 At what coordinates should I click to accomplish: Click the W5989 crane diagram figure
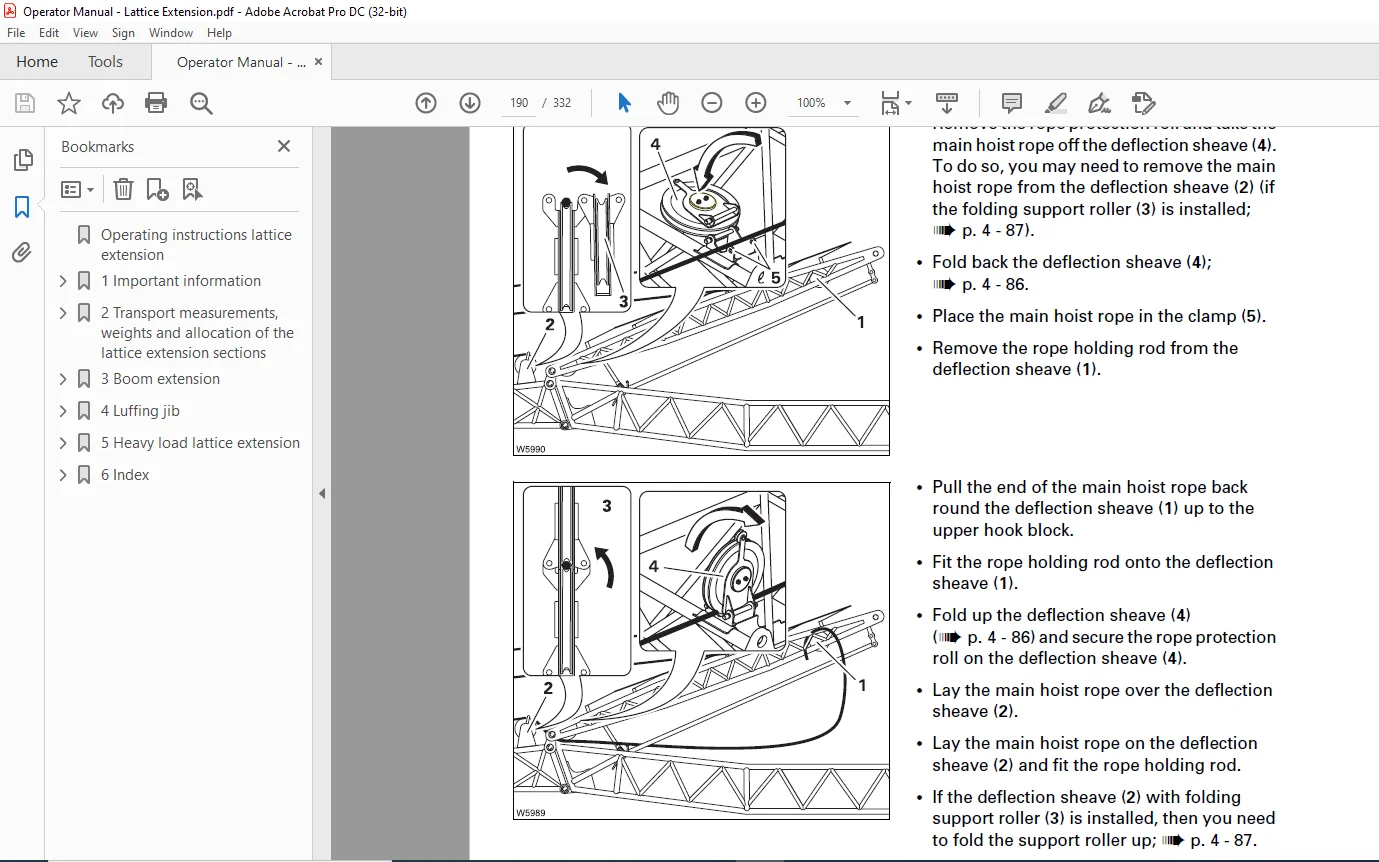coord(701,651)
